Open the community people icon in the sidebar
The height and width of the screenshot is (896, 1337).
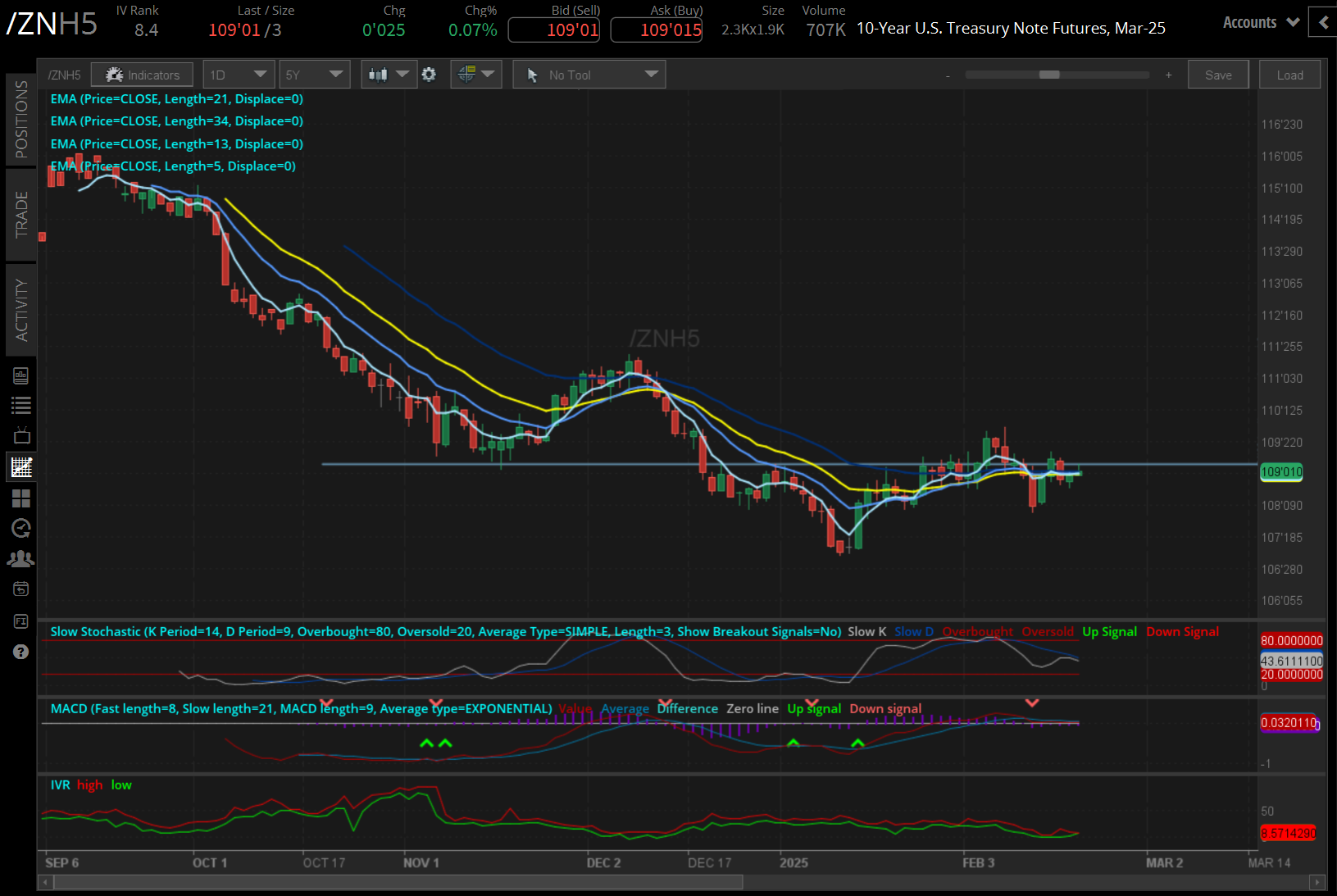[x=20, y=558]
